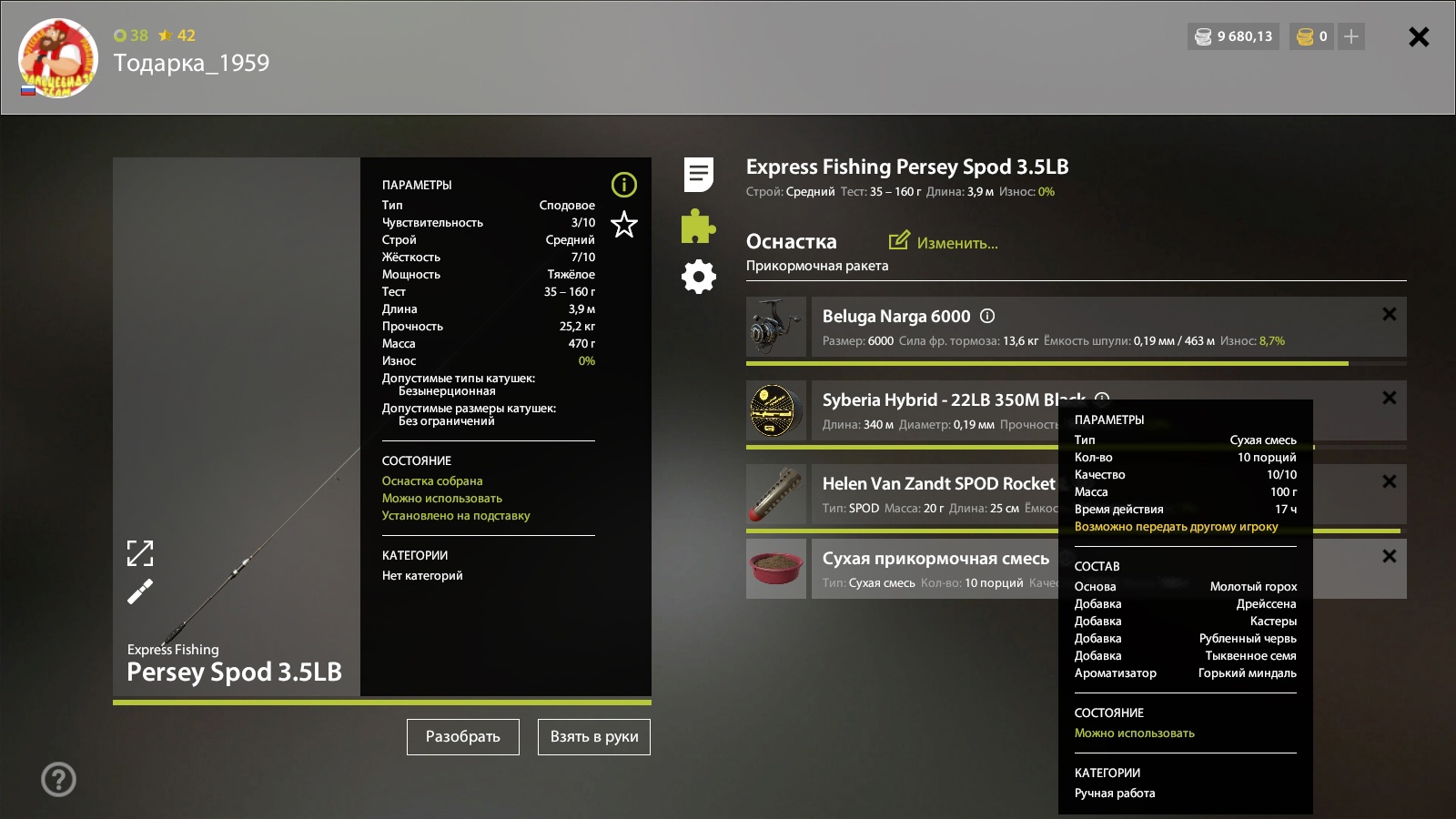Image resolution: width=1456 pixels, height=819 pixels.
Task: Open the rod info circle icon
Action: [624, 185]
